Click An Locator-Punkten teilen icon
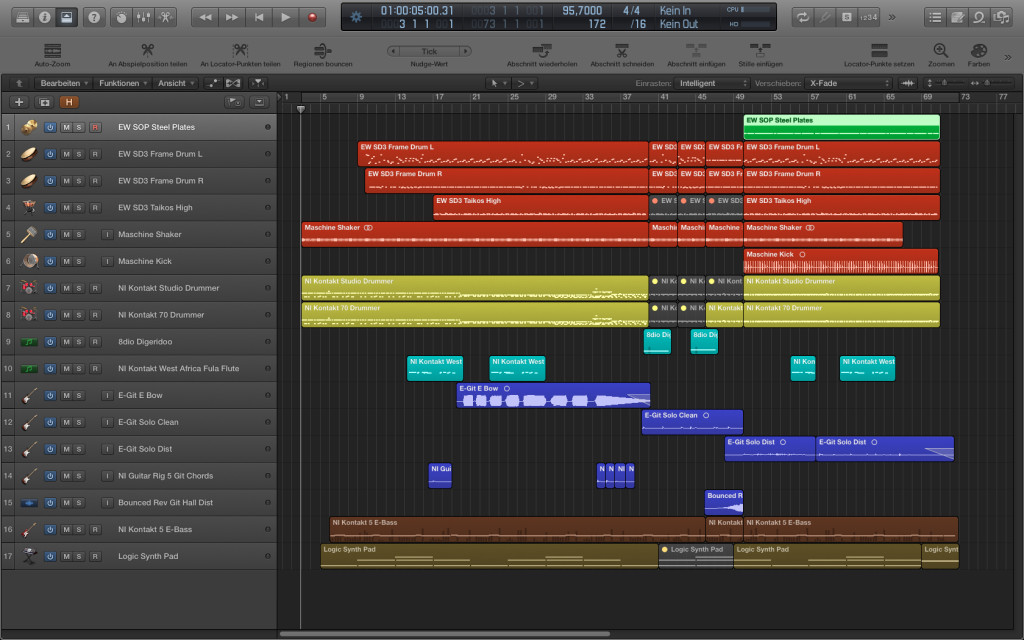Screen dimensions: 1024x640 pos(240,50)
